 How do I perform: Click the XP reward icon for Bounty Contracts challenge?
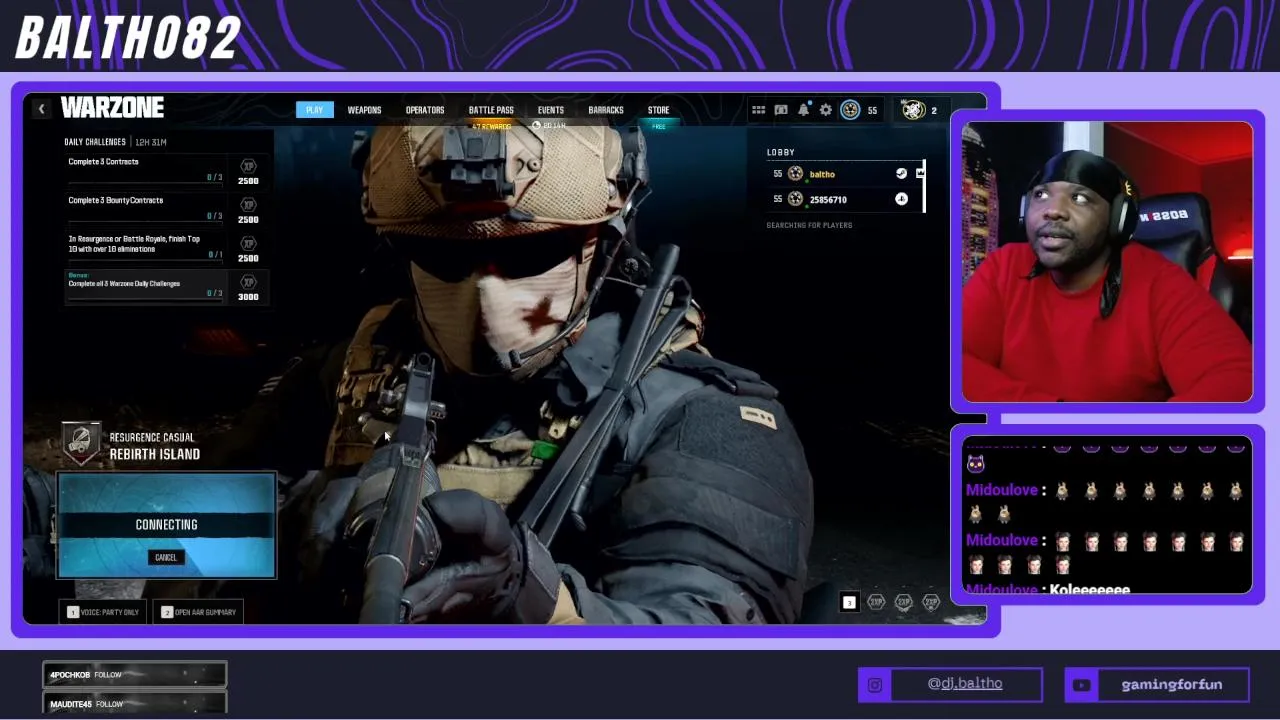click(x=249, y=205)
